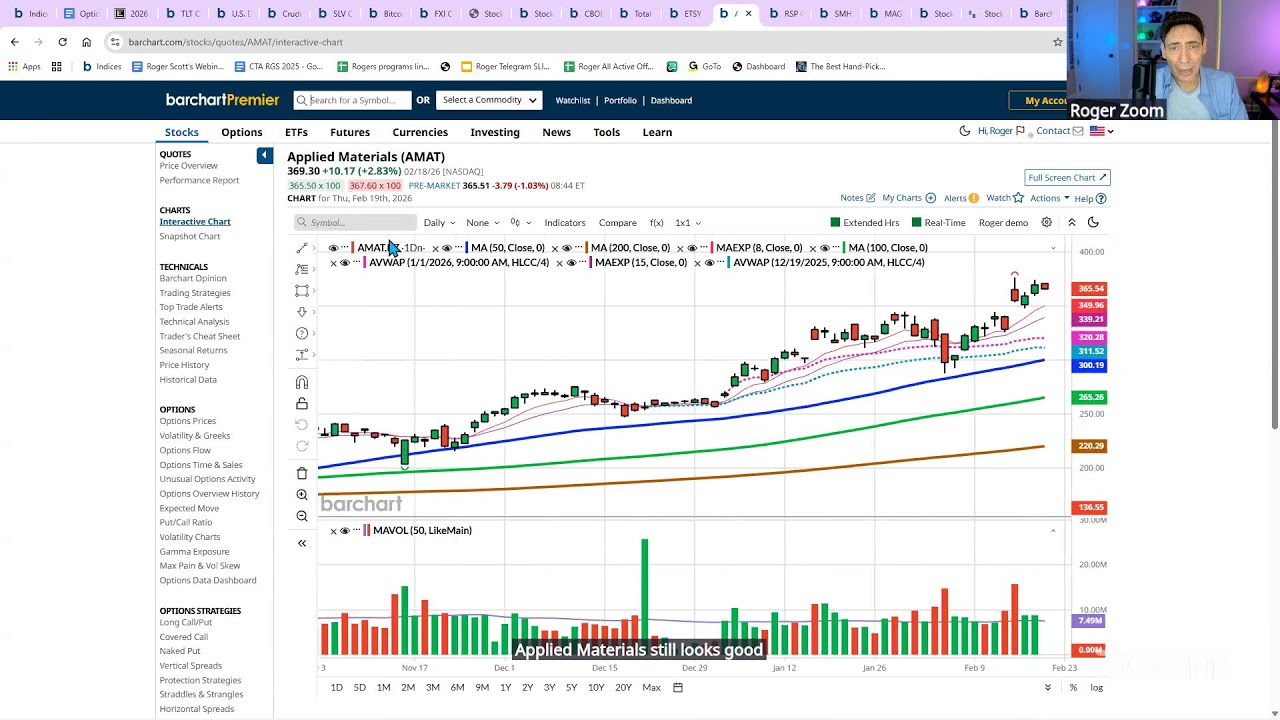Open chart settings gear icon
The height and width of the screenshot is (720, 1280).
1047,223
